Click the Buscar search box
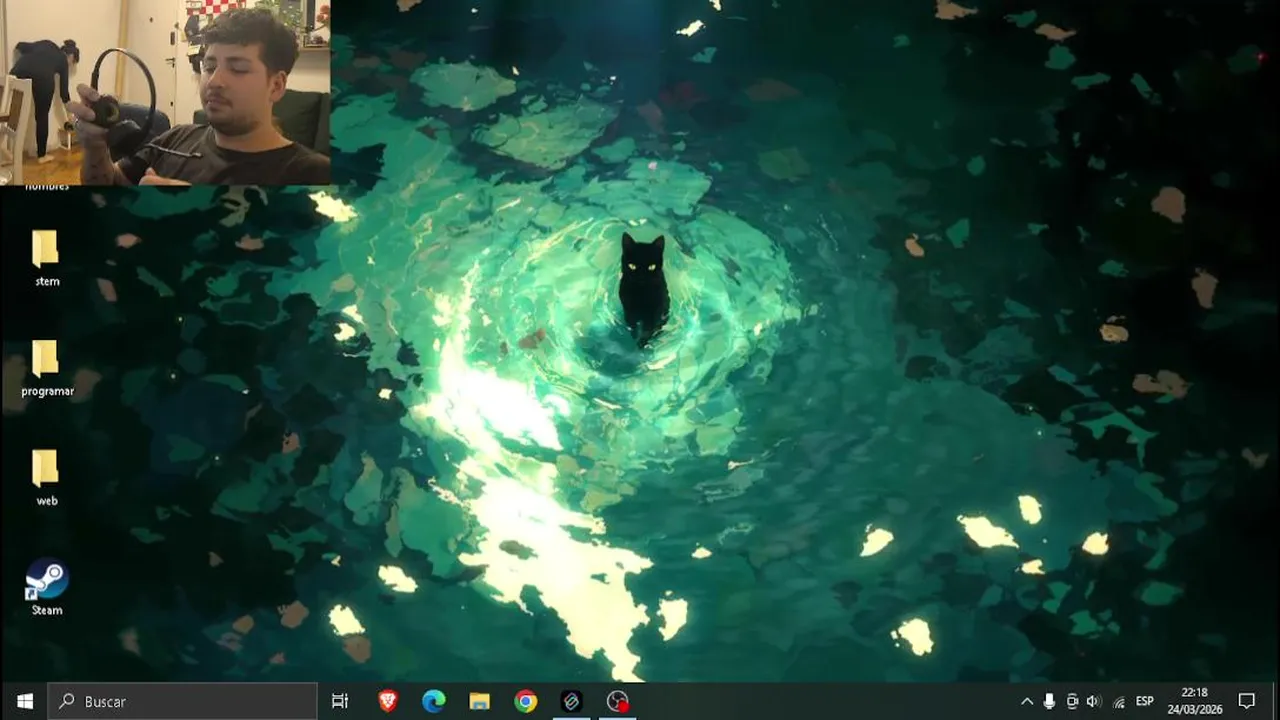The height and width of the screenshot is (720, 1280). coord(182,701)
